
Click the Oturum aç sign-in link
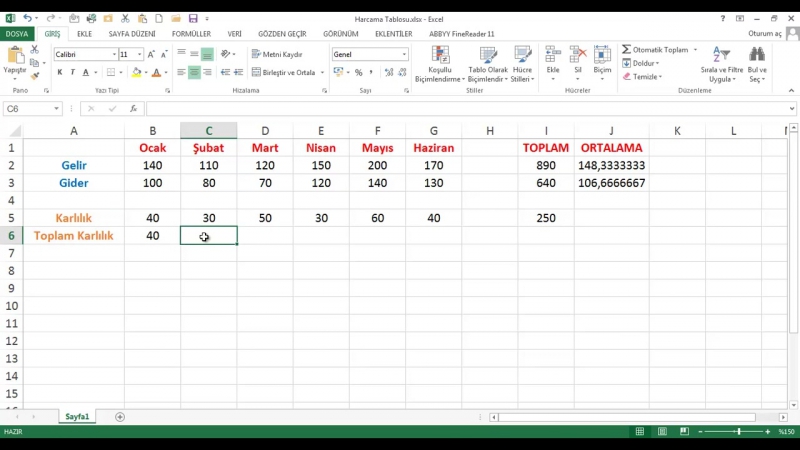pyautogui.click(x=765, y=34)
